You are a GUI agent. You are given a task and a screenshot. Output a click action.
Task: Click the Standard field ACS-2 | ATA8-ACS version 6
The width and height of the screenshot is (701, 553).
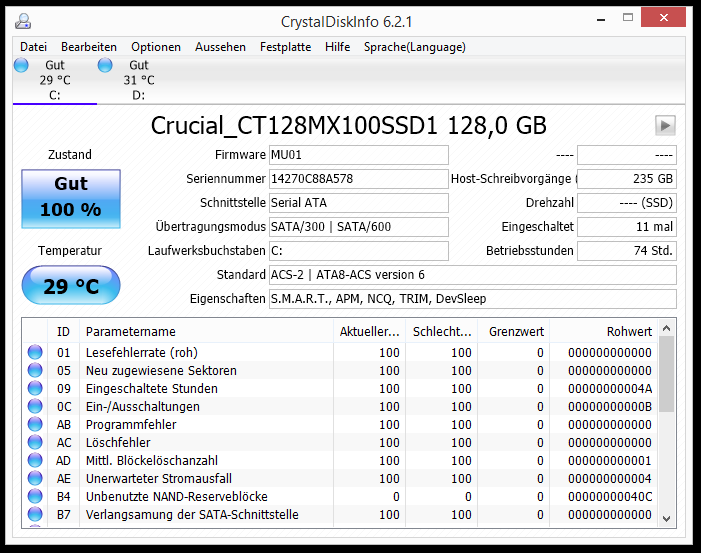point(473,275)
